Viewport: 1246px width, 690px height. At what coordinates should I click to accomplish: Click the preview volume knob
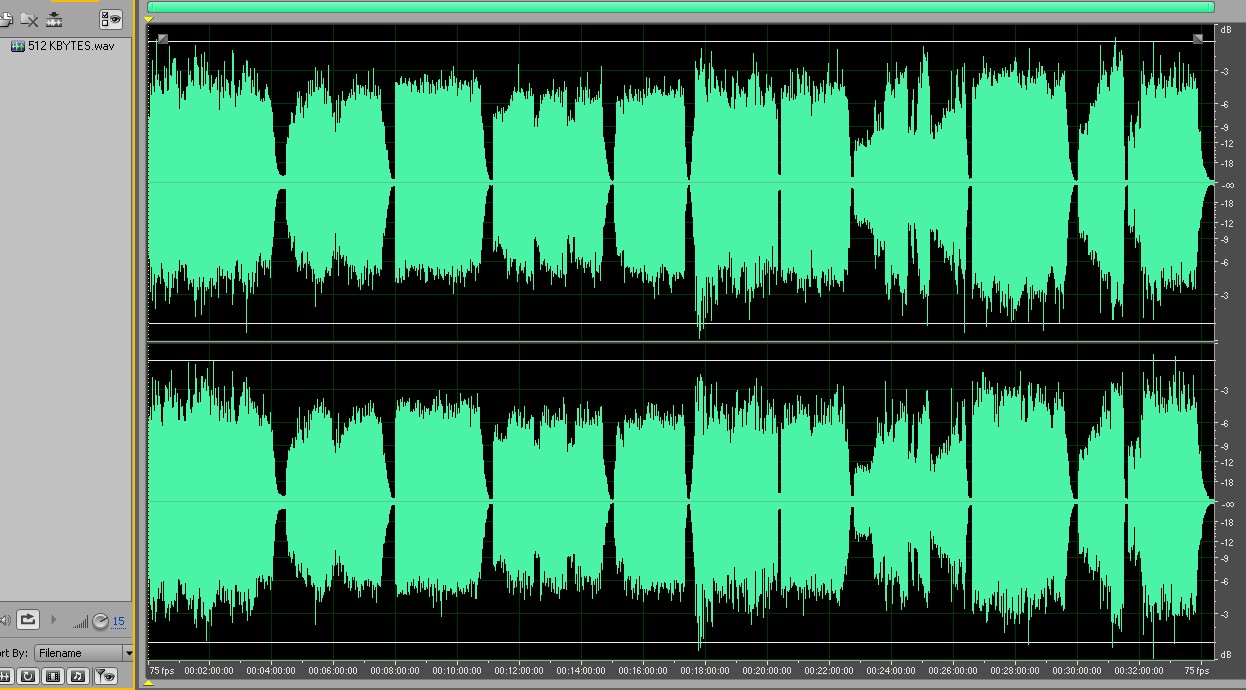[x=100, y=622]
